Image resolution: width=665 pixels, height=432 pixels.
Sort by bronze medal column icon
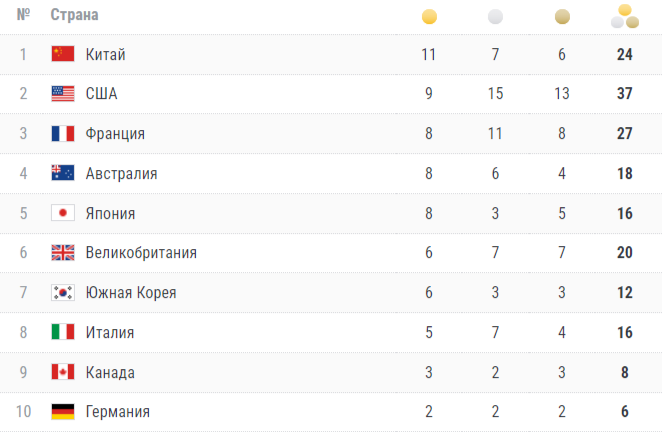click(562, 16)
